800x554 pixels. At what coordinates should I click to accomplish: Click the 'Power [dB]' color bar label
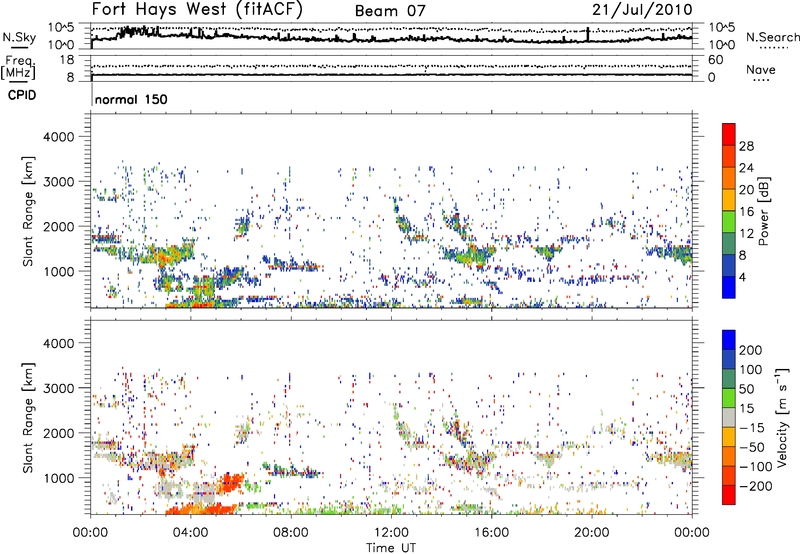tap(764, 211)
